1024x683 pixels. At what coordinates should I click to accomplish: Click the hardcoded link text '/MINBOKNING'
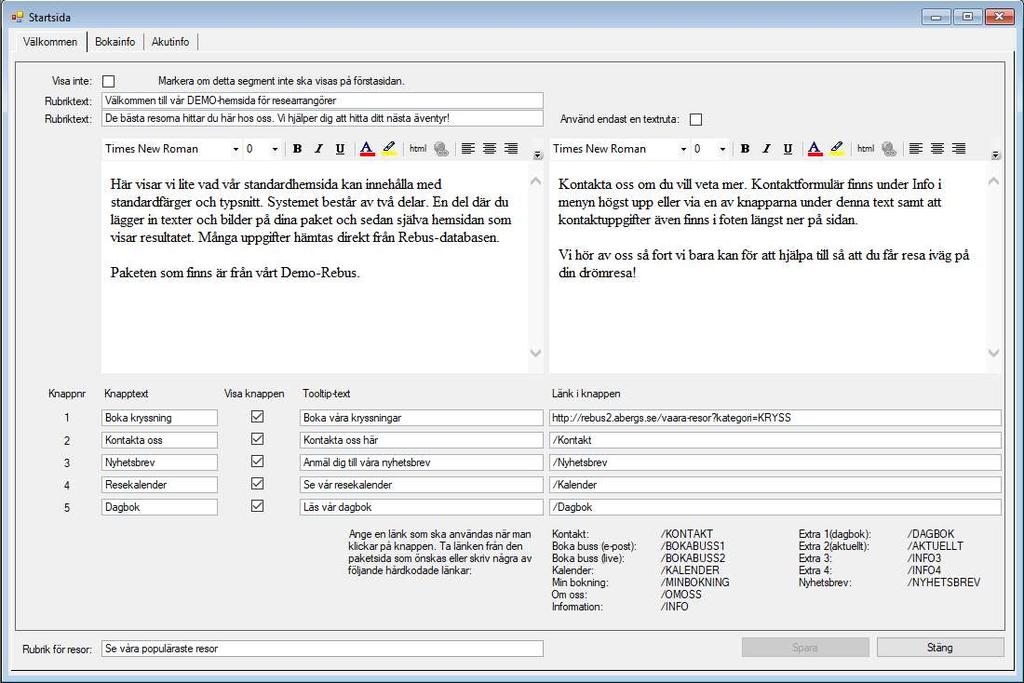point(695,582)
